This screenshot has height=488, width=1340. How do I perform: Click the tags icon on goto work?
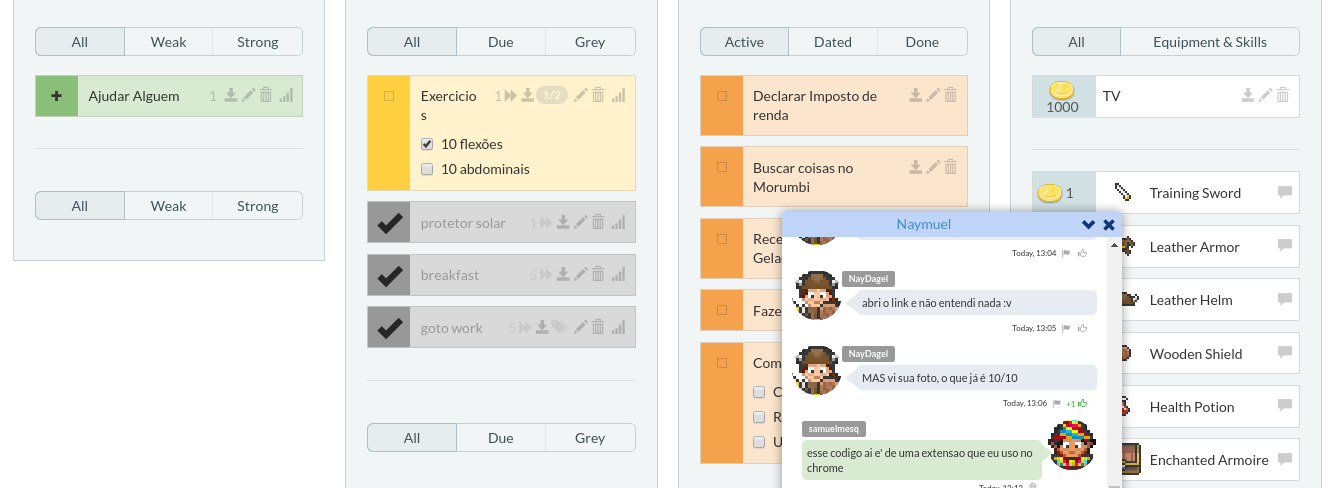click(560, 327)
